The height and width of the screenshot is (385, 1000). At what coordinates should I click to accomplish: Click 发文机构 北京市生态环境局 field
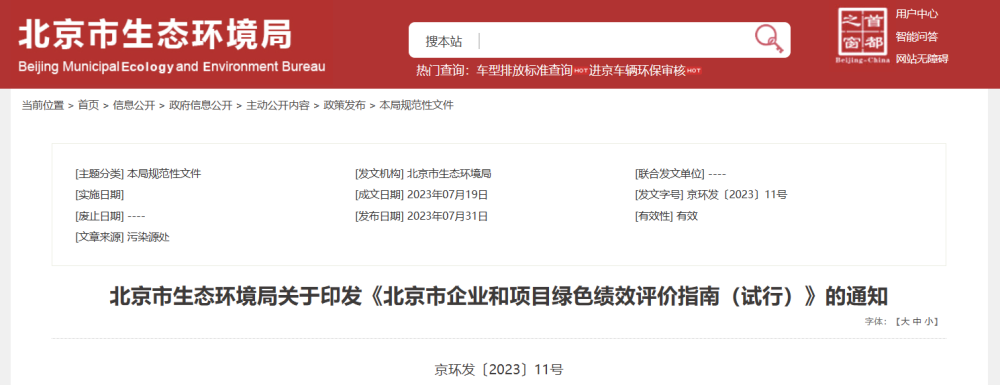pyautogui.click(x=423, y=173)
